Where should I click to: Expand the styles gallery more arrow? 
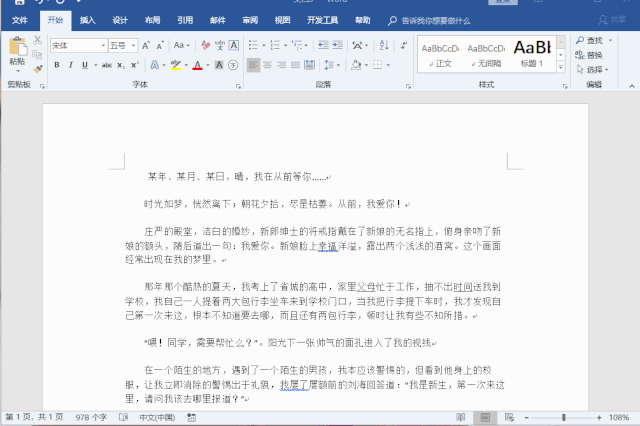coord(561,67)
